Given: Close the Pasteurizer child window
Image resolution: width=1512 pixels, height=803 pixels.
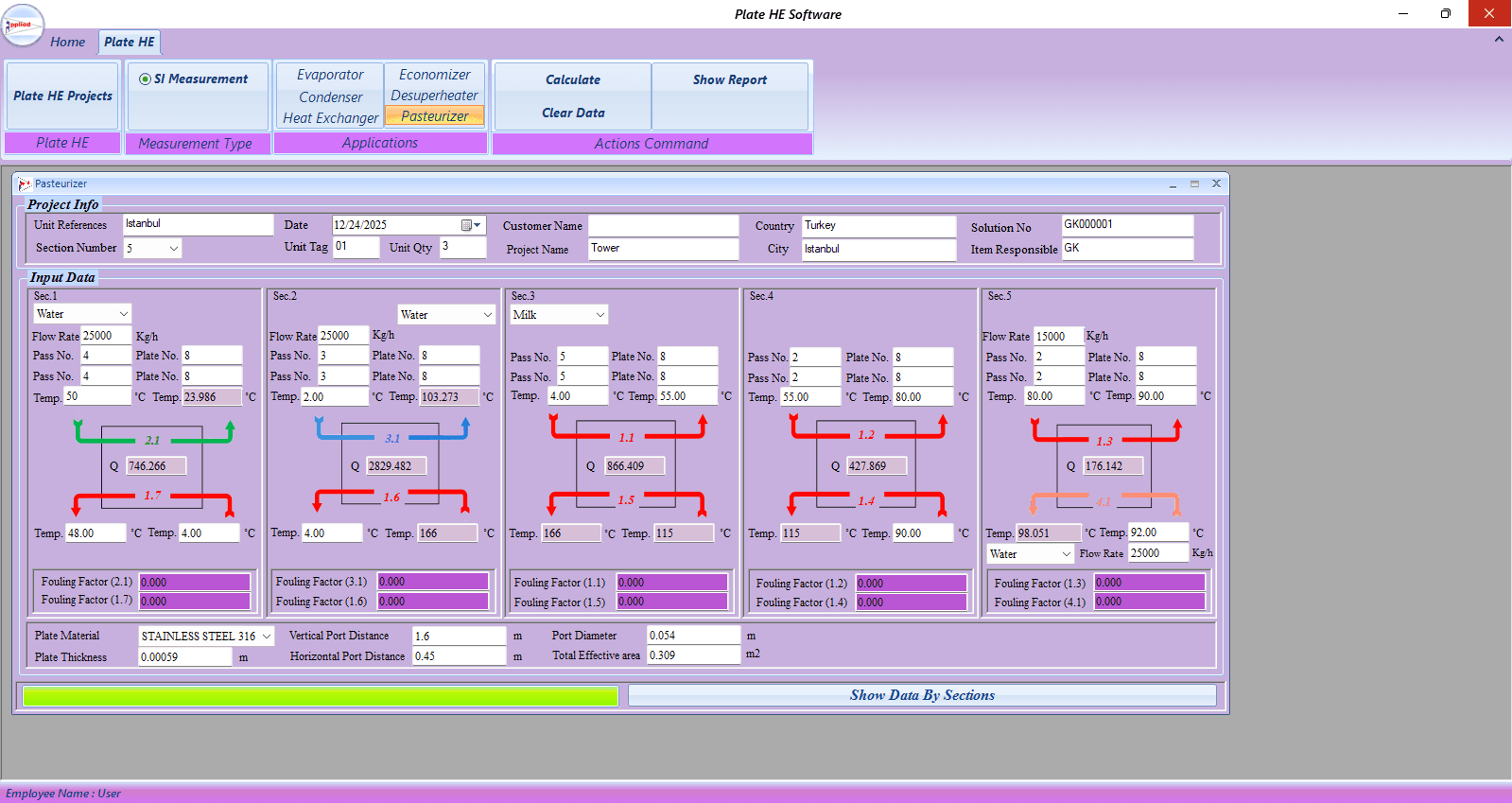Looking at the screenshot, I should click(x=1216, y=184).
